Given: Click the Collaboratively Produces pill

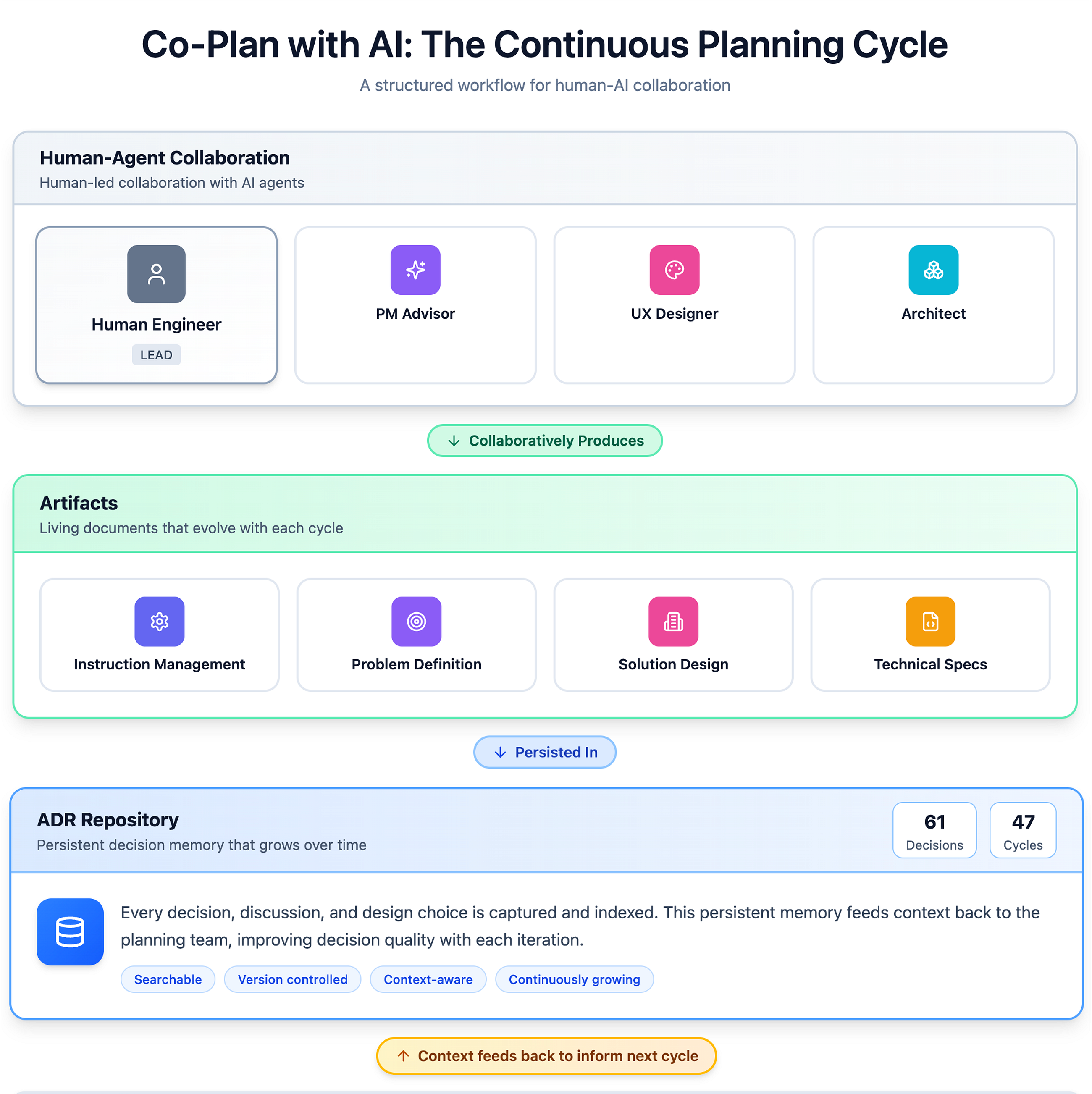Looking at the screenshot, I should tap(545, 441).
